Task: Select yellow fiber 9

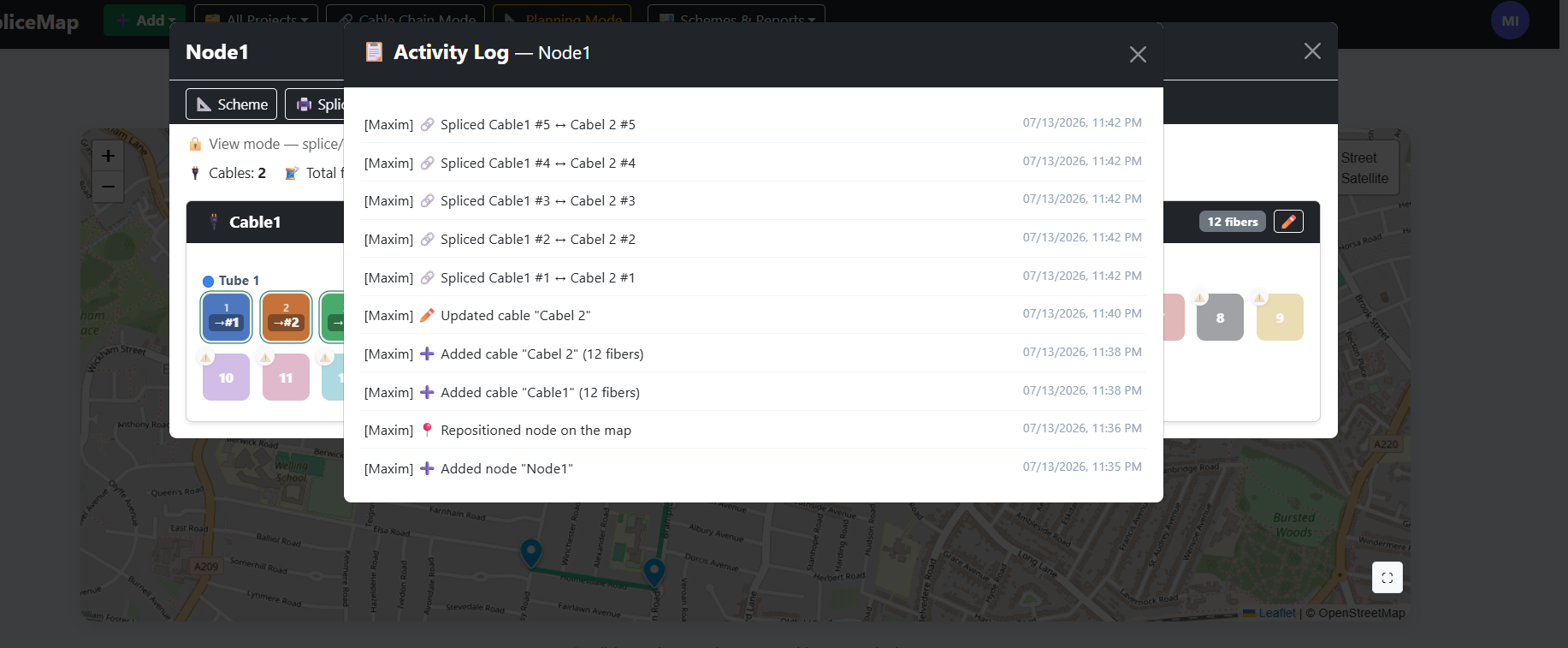Action: [x=1280, y=318]
